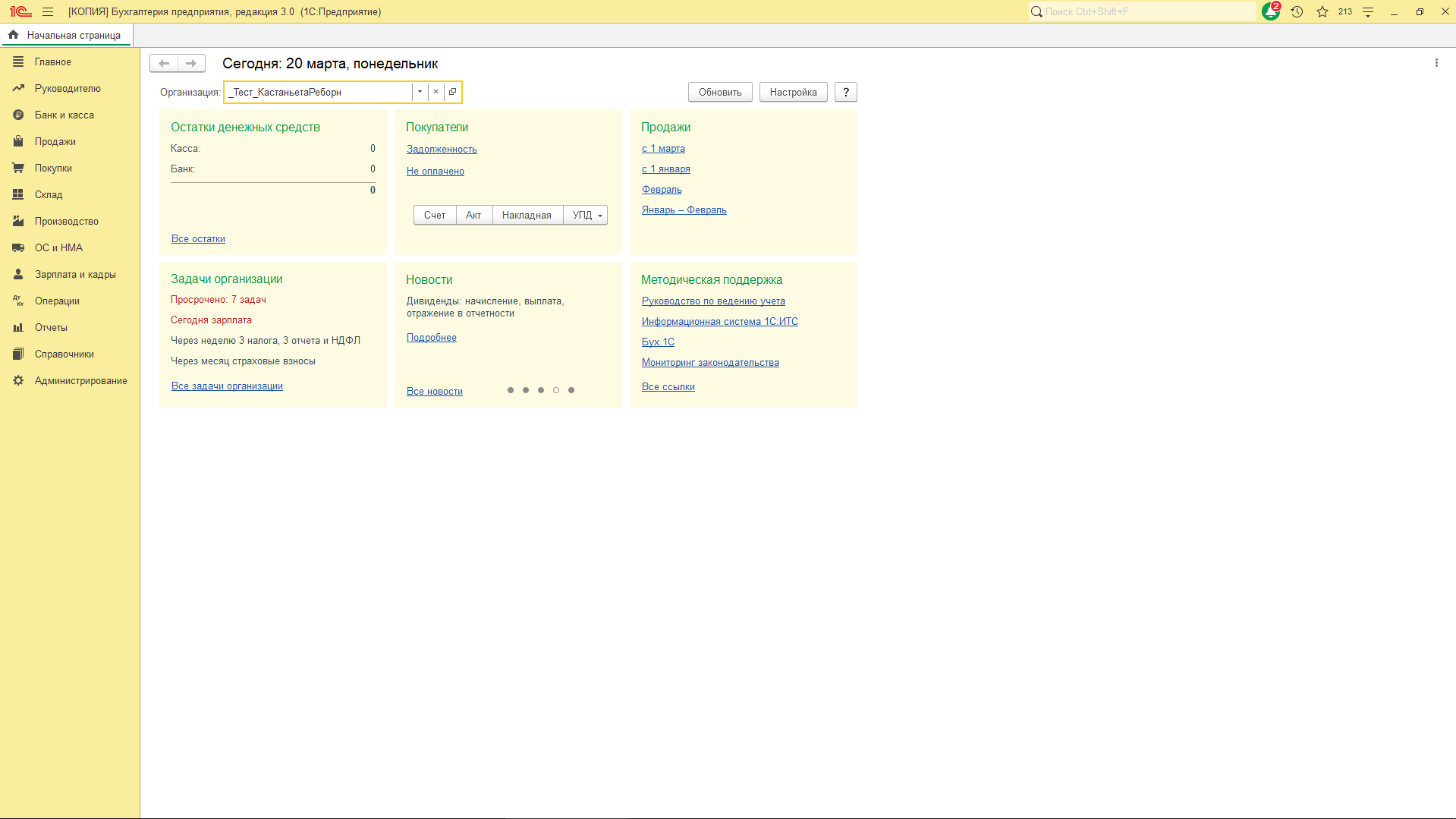Viewport: 1456px width, 819px height.
Task: Clear the Организация field with the x
Action: tap(436, 92)
